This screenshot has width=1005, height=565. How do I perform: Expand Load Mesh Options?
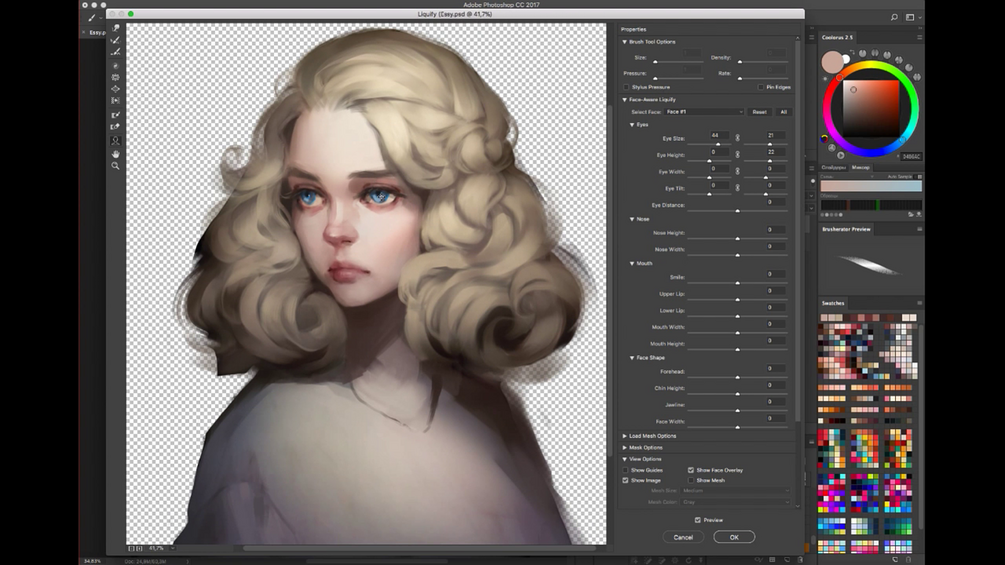(625, 436)
